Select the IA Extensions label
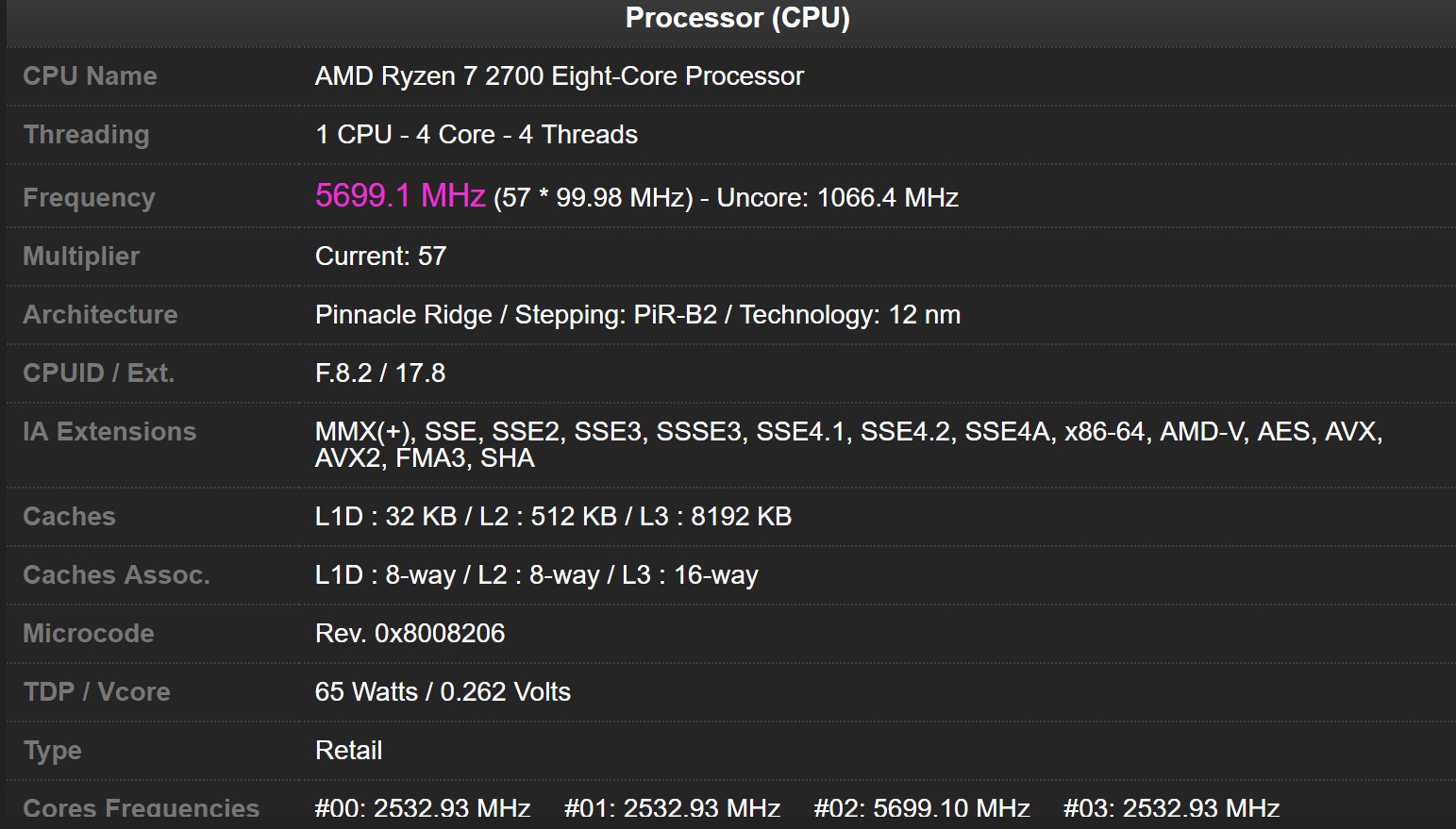This screenshot has height=829, width=1456. (x=109, y=432)
